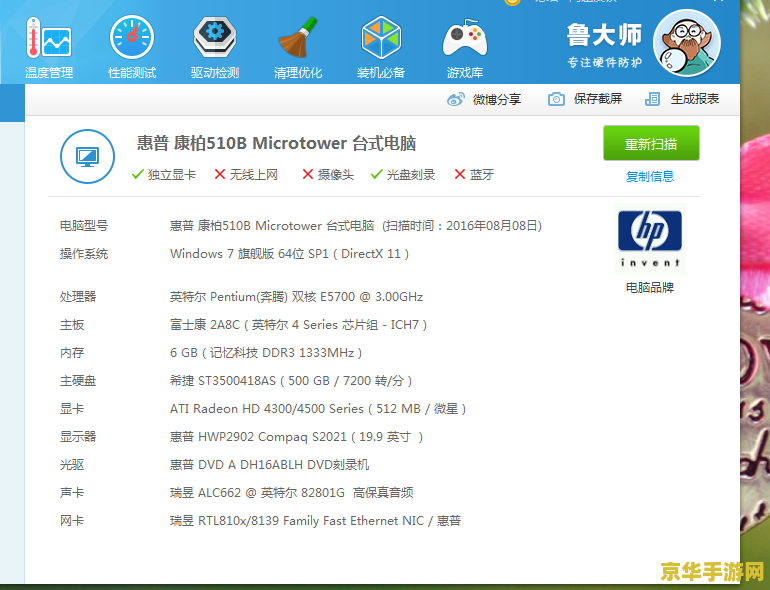Viewport: 770px width, 590px height.
Task: Click the 瑞昱 ALC662 sound card value
Action: (x=291, y=493)
